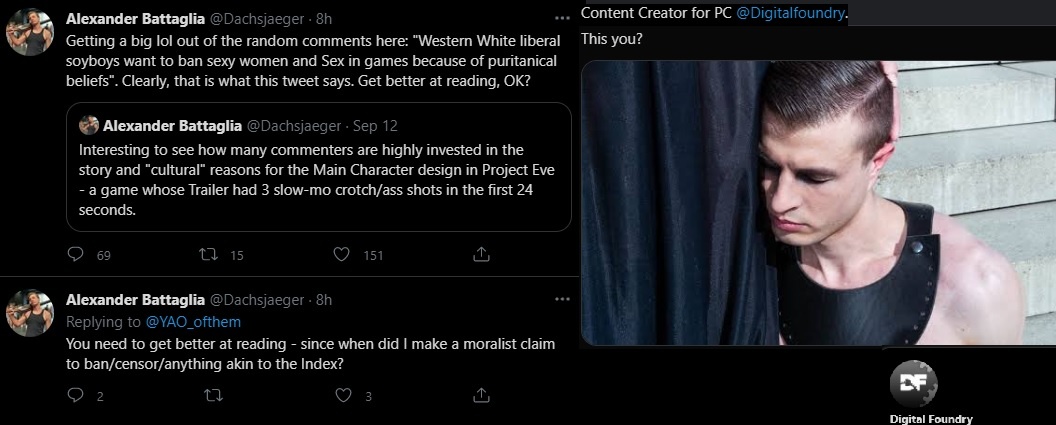Retweet the reply to @YAO_ofthem
The height and width of the screenshot is (425, 1056).
(213, 395)
